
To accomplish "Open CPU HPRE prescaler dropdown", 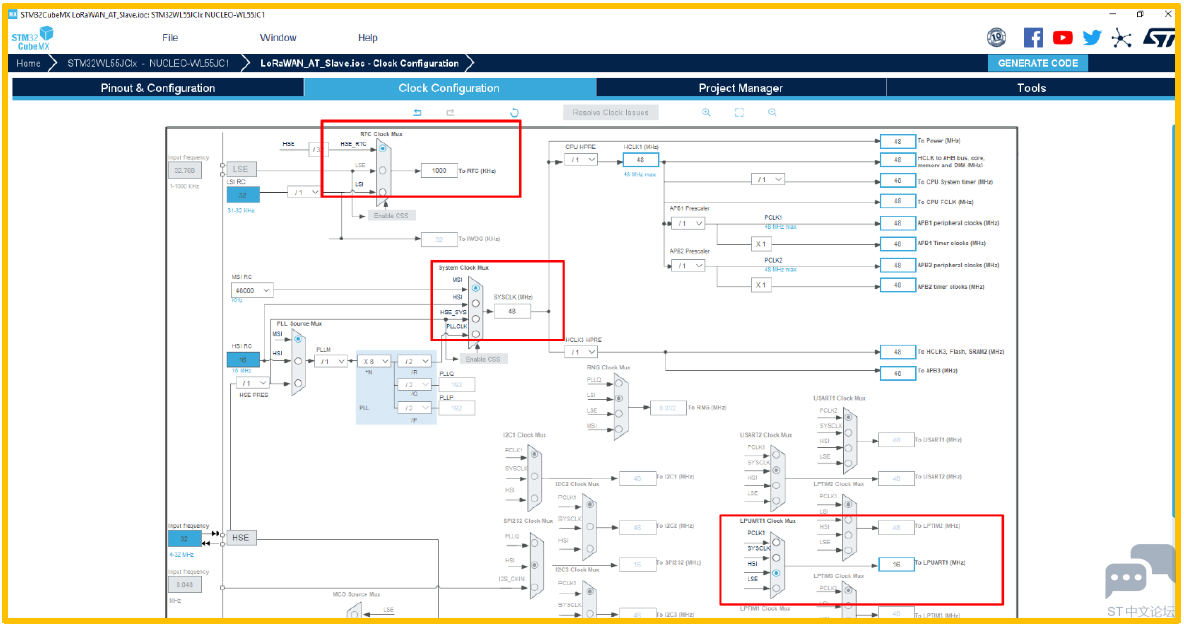I will (581, 160).
